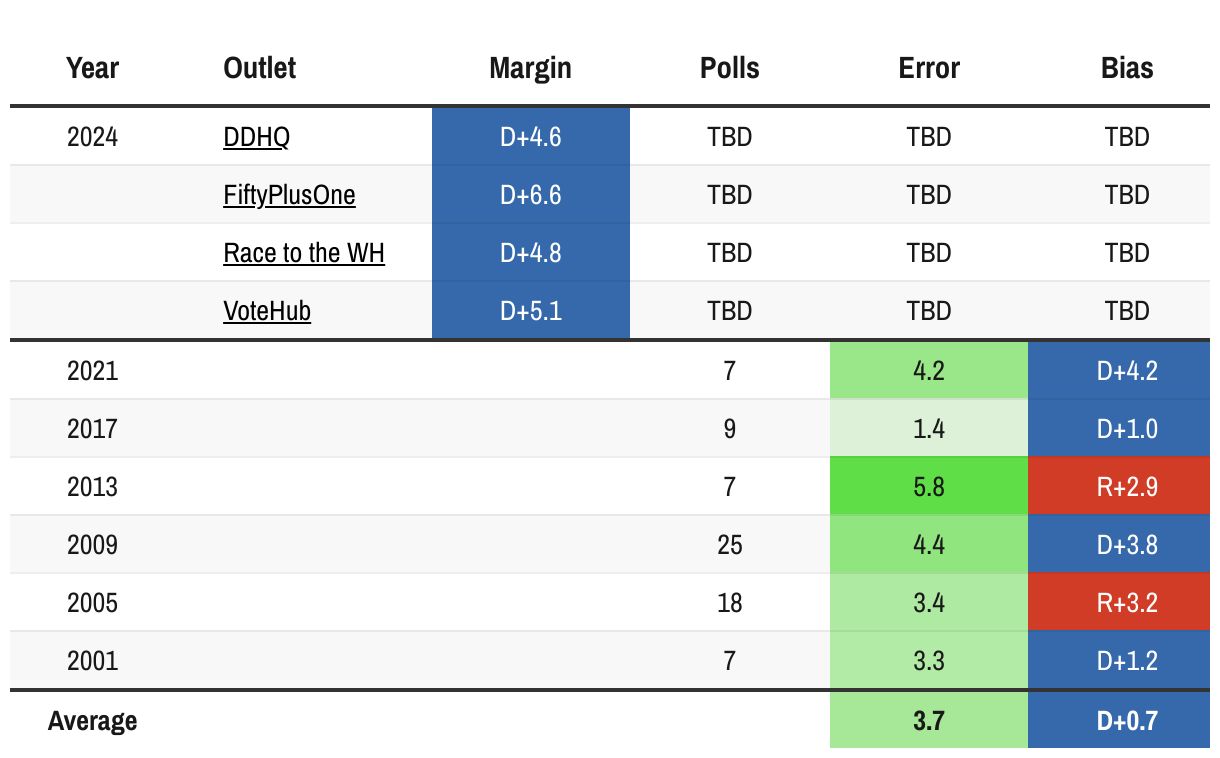Image resolution: width=1220 pixels, height=758 pixels.
Task: Click the blue D+6.6 margin cell
Action: tap(530, 195)
